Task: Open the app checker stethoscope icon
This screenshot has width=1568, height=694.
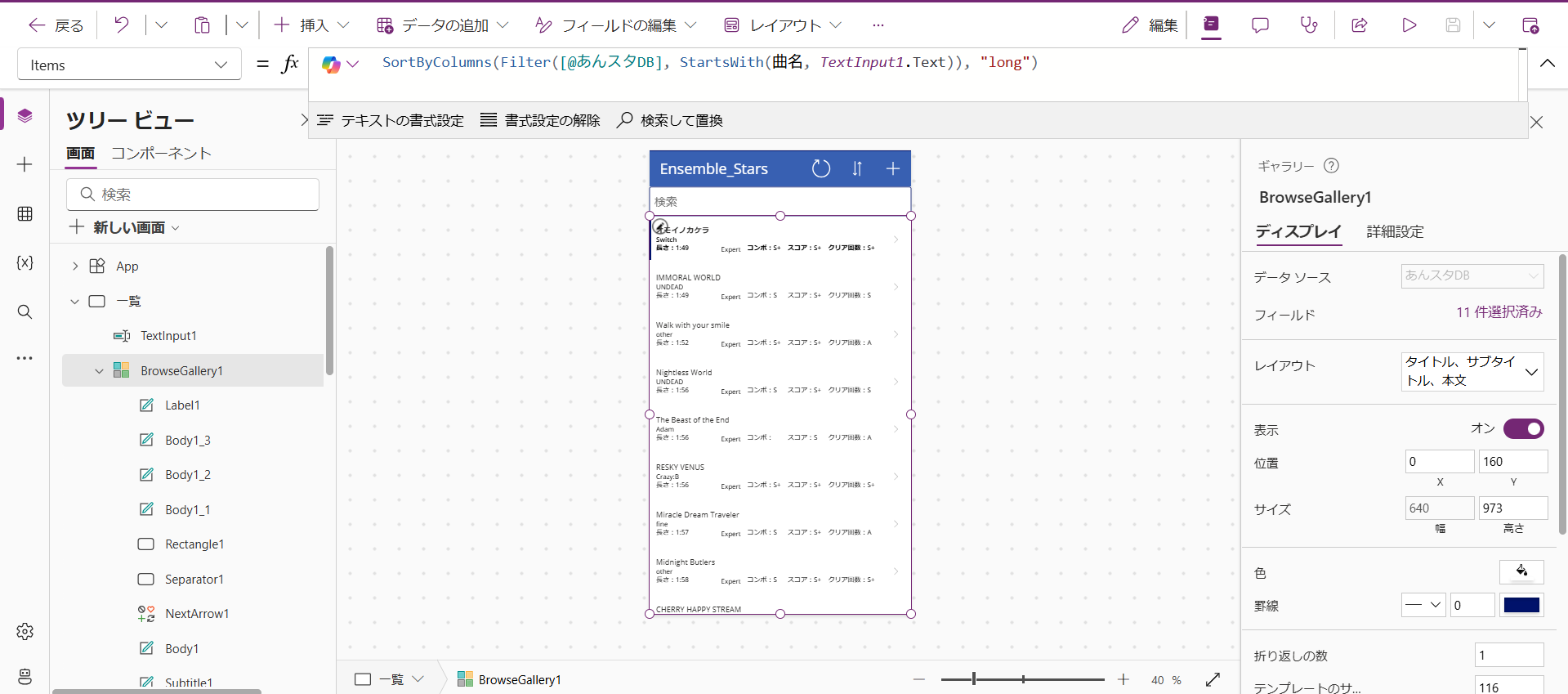Action: coord(1309,25)
